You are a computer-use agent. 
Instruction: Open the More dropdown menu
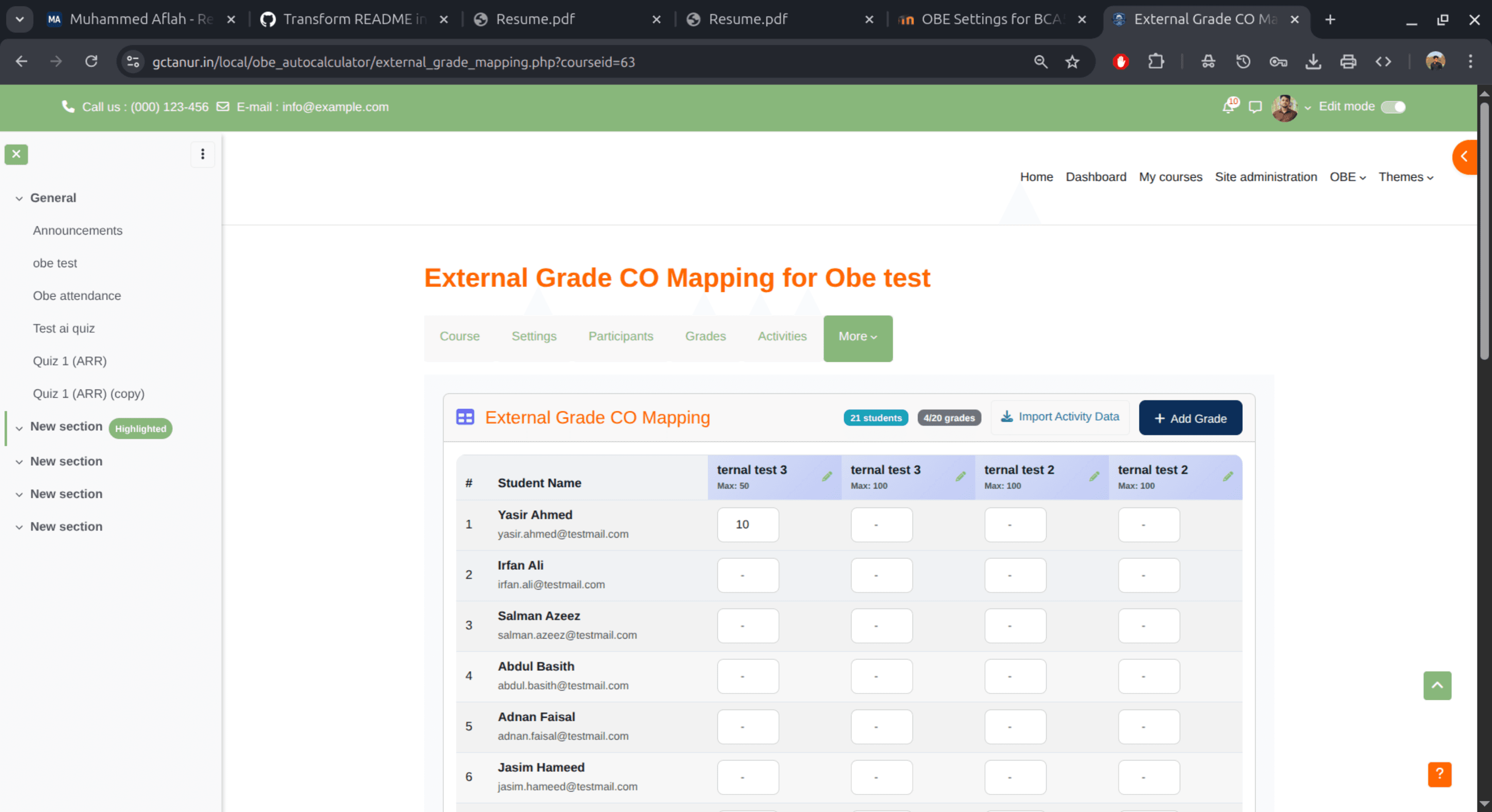coord(857,337)
